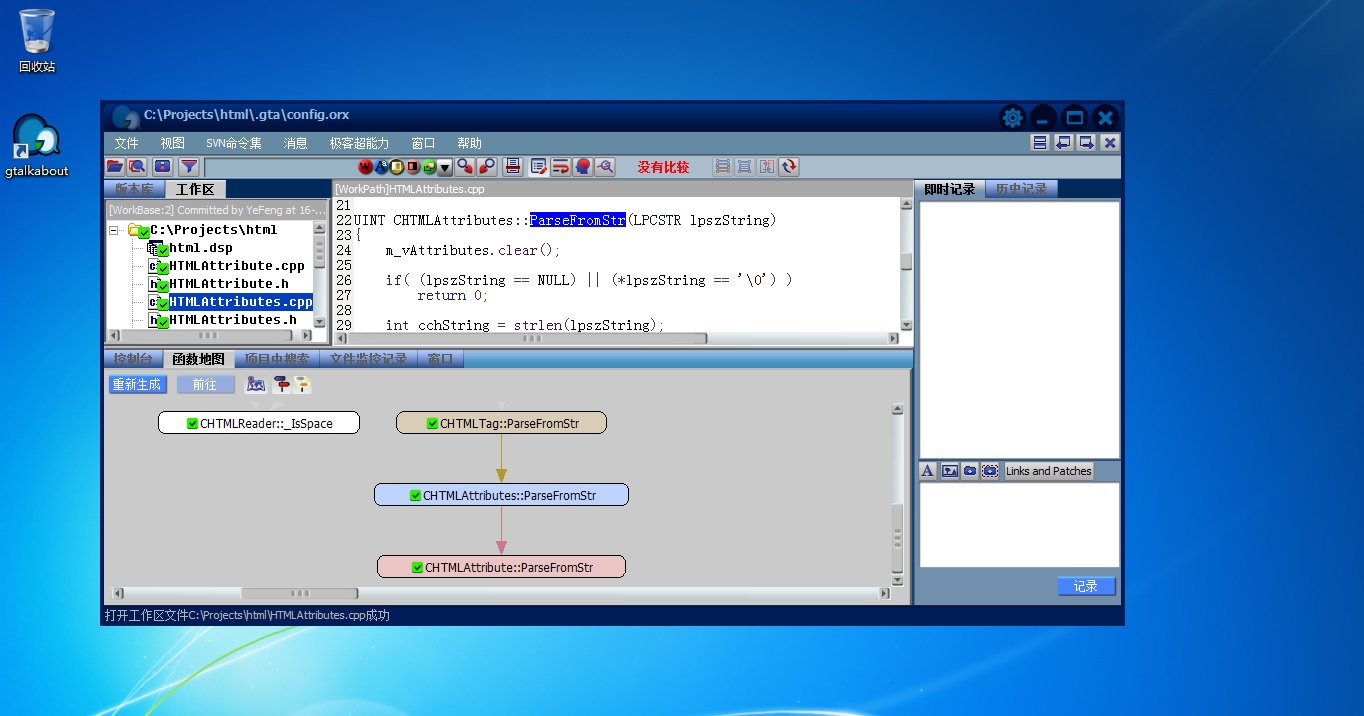Open the 窗口 menu in the menu bar
1364x716 pixels.
tap(424, 143)
